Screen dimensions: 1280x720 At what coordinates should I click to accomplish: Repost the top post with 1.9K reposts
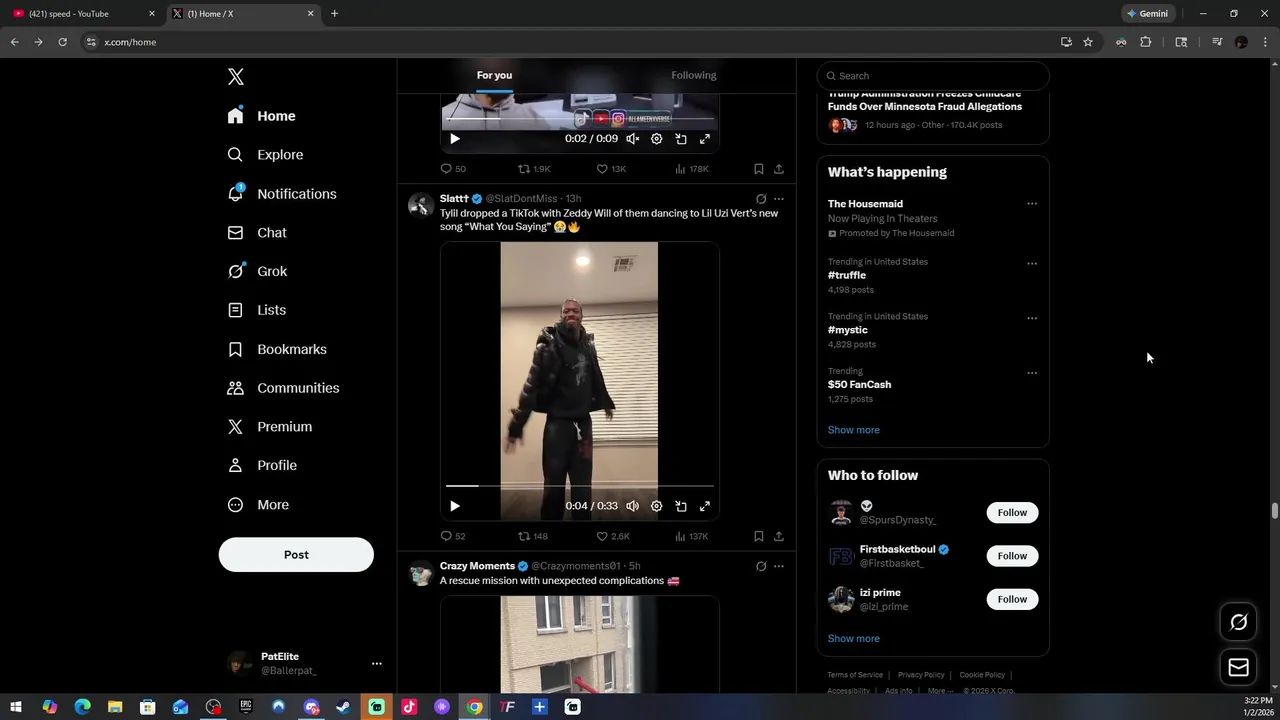(x=534, y=169)
